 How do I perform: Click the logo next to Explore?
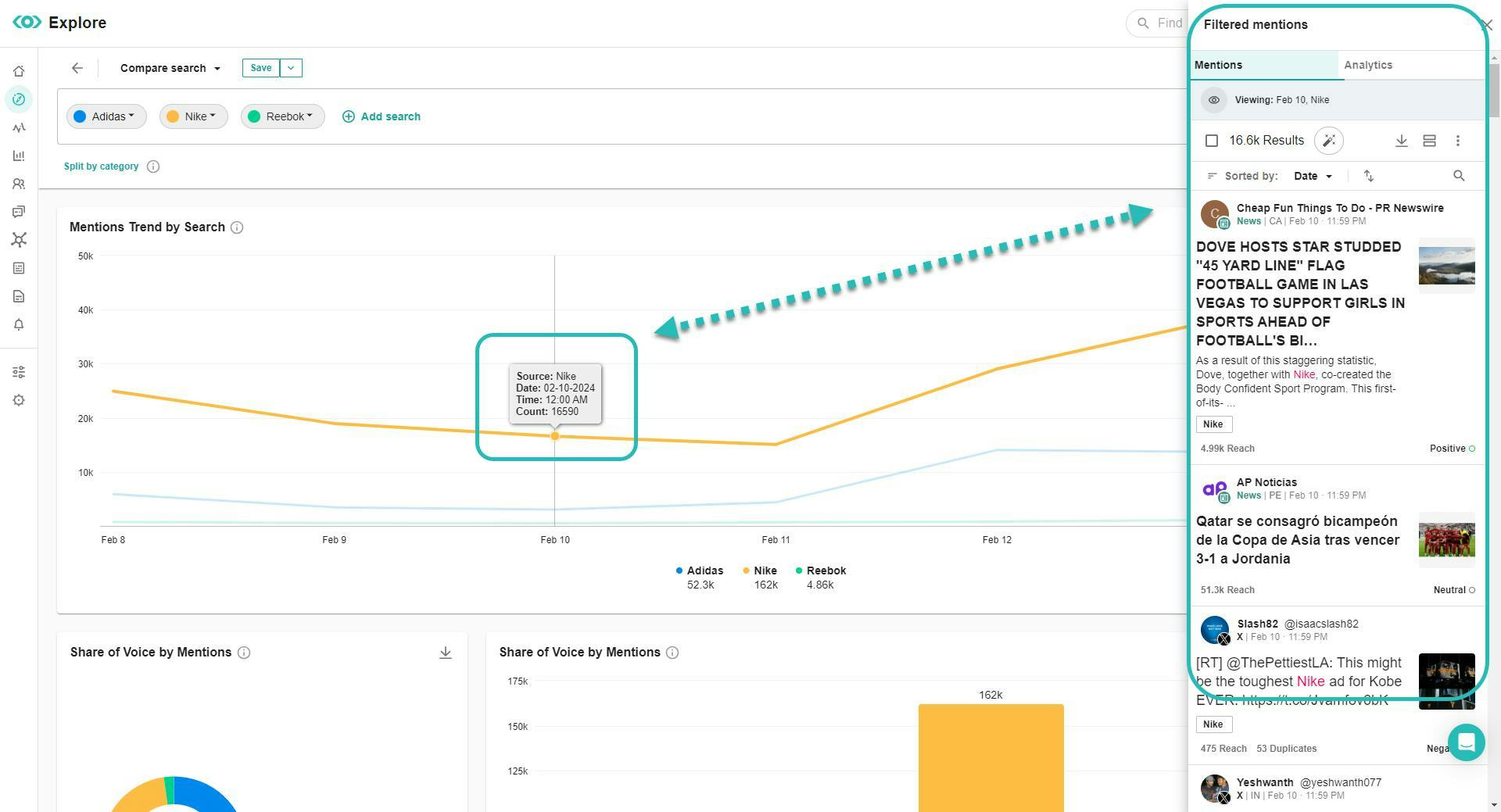[x=27, y=23]
